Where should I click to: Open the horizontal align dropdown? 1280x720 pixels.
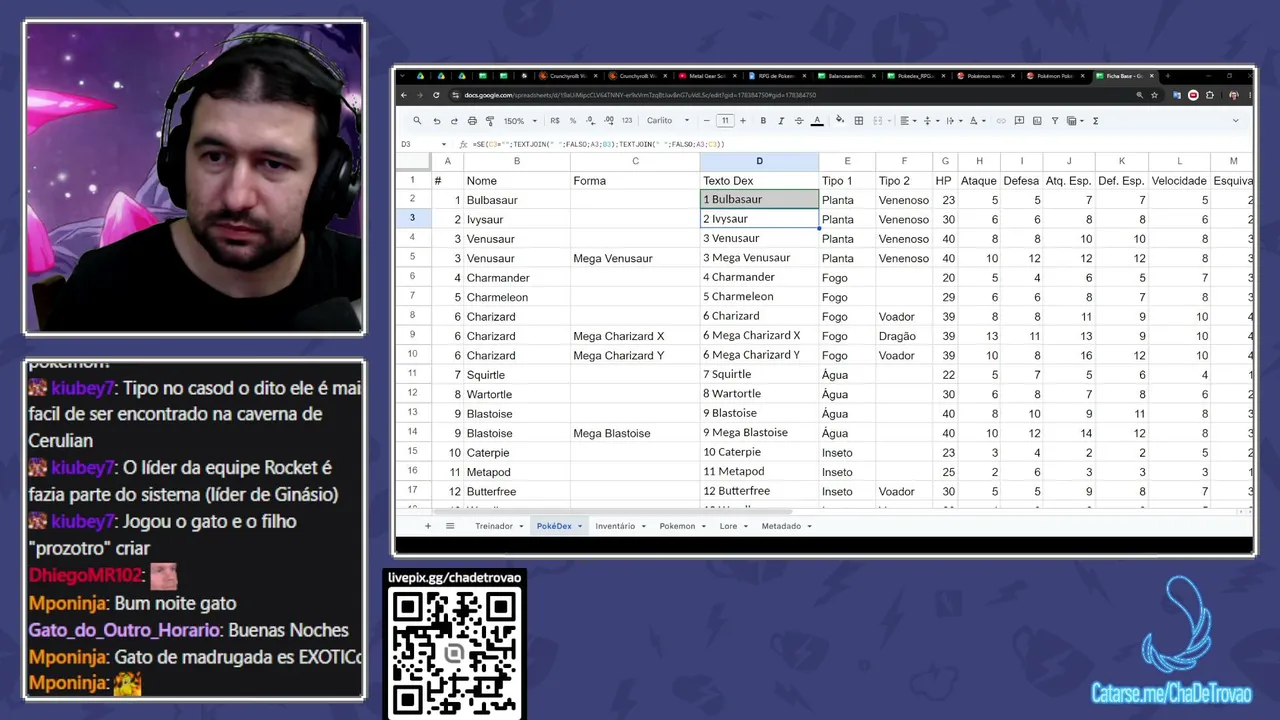coord(908,121)
